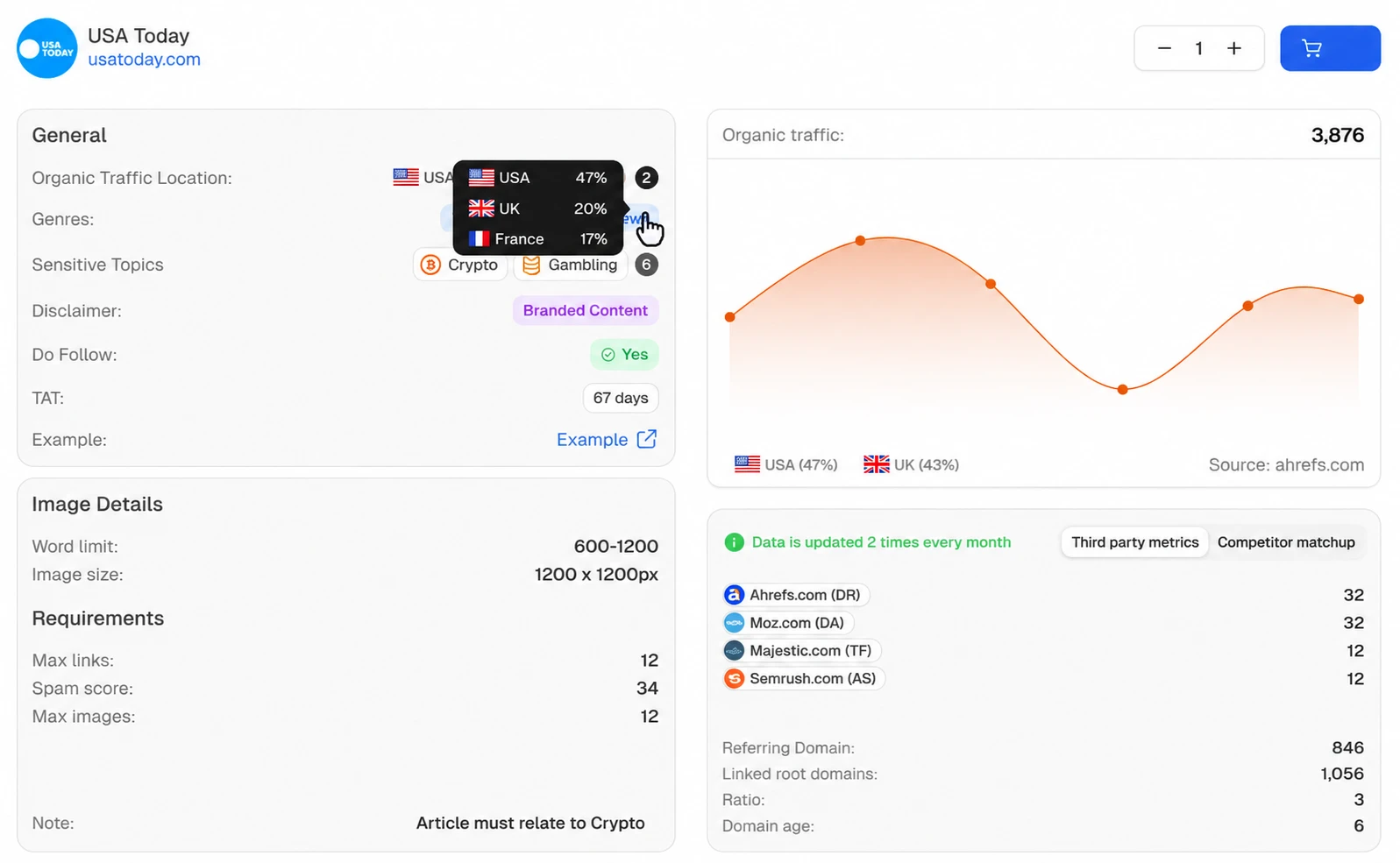
Task: Select the Gambling sensitive topic tag
Action: coord(571,265)
